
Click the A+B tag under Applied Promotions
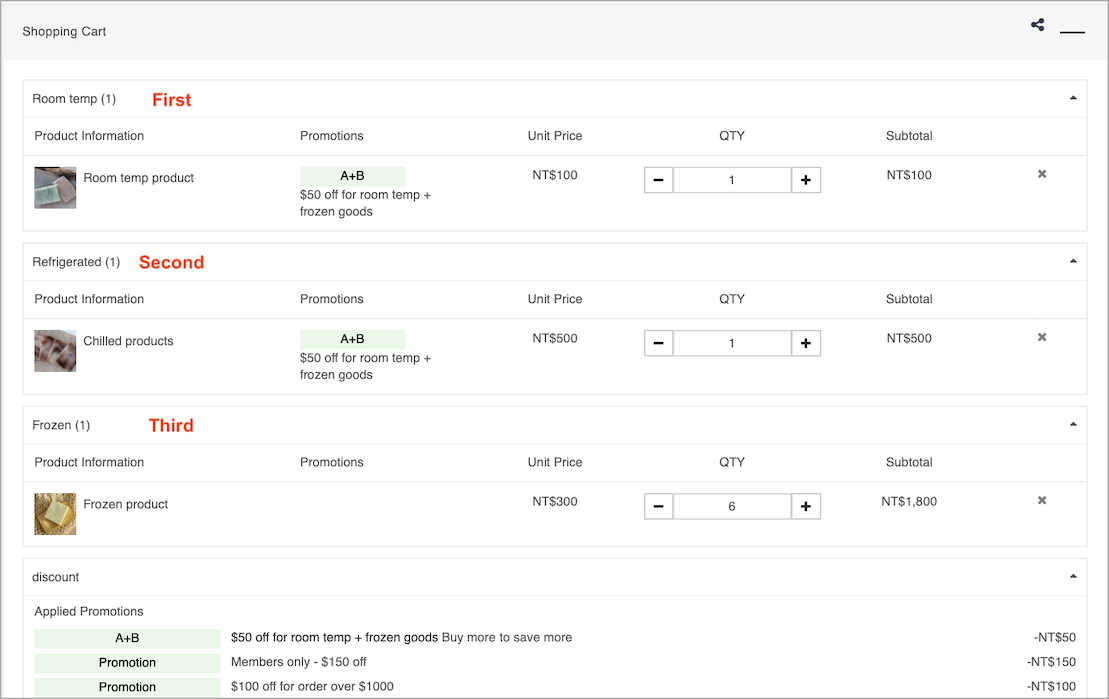click(x=127, y=638)
